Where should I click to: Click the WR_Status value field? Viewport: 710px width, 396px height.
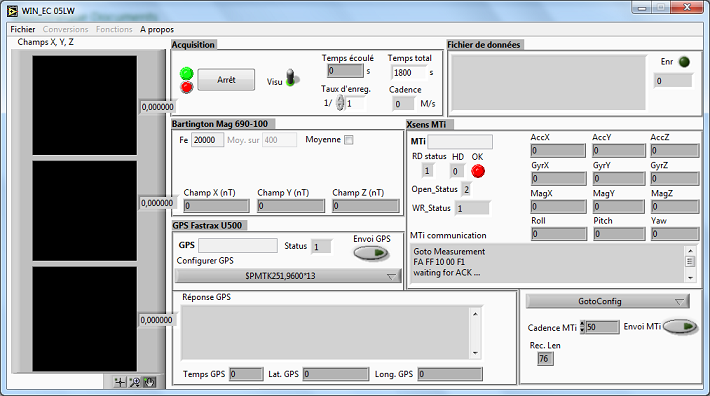pyautogui.click(x=473, y=208)
